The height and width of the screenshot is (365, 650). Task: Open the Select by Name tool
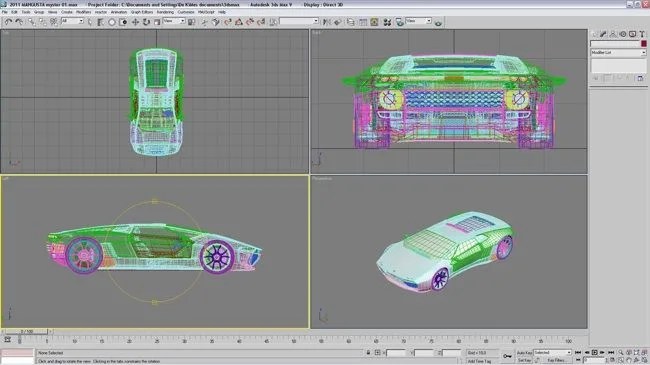101,22
